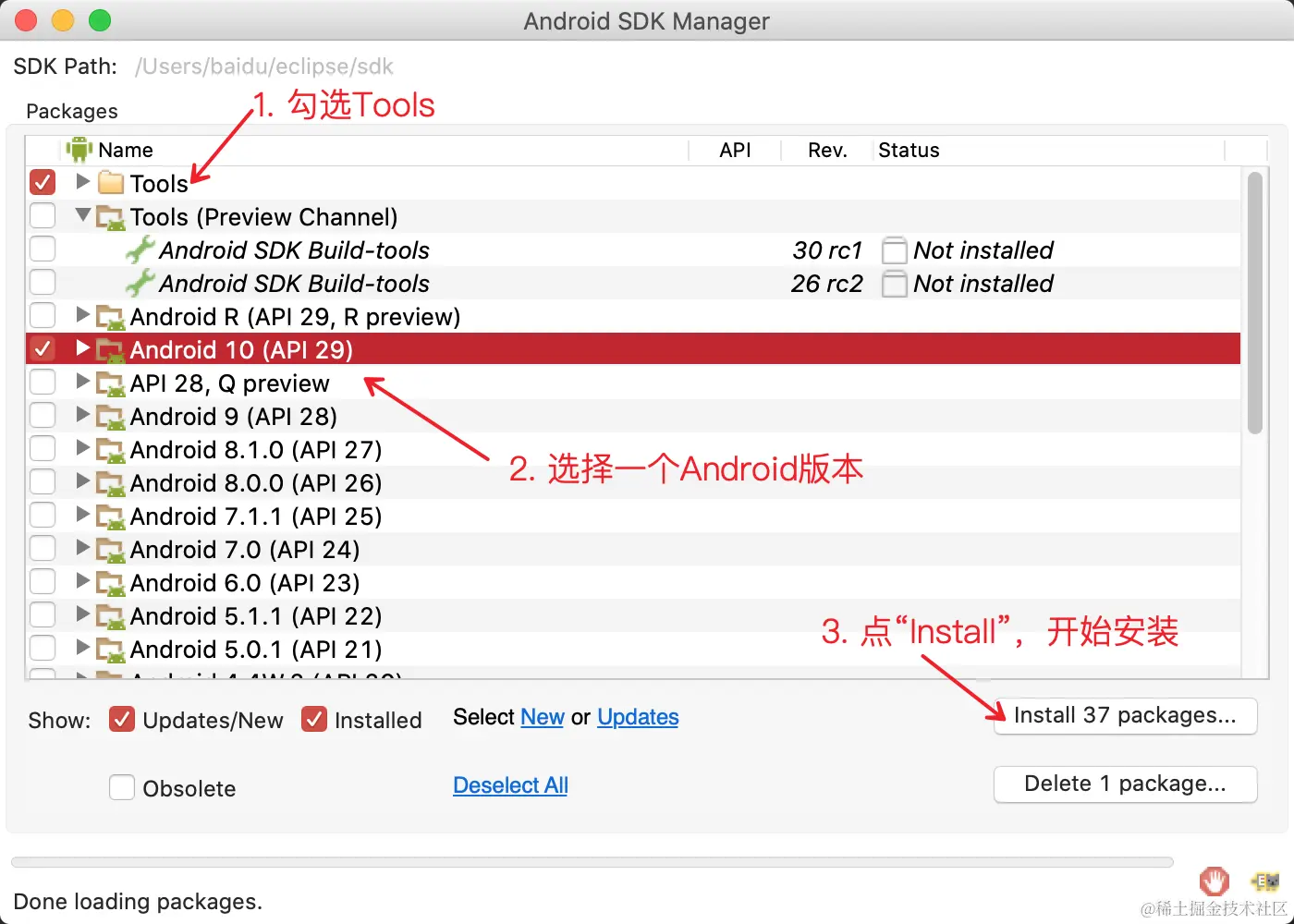Enable the Obsolete checkbox
Viewport: 1294px width, 924px height.
(x=122, y=787)
